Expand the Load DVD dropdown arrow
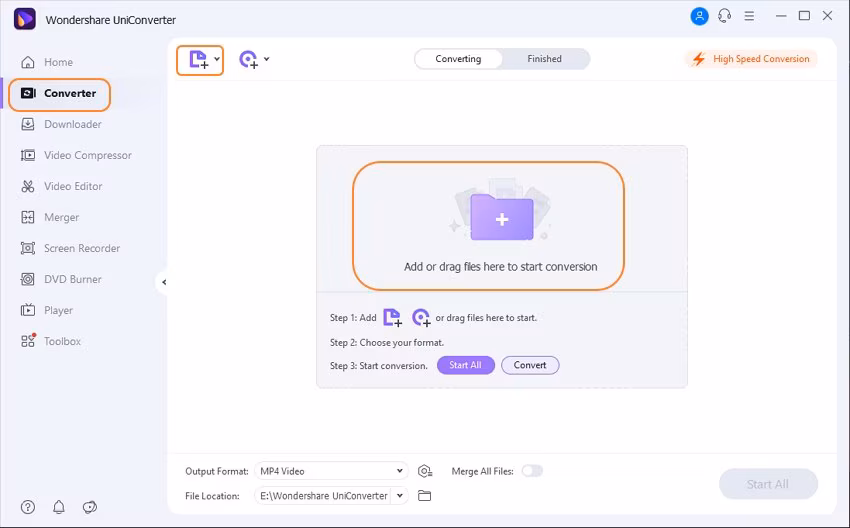Screen dimensions: 850x528 click(x=267, y=59)
